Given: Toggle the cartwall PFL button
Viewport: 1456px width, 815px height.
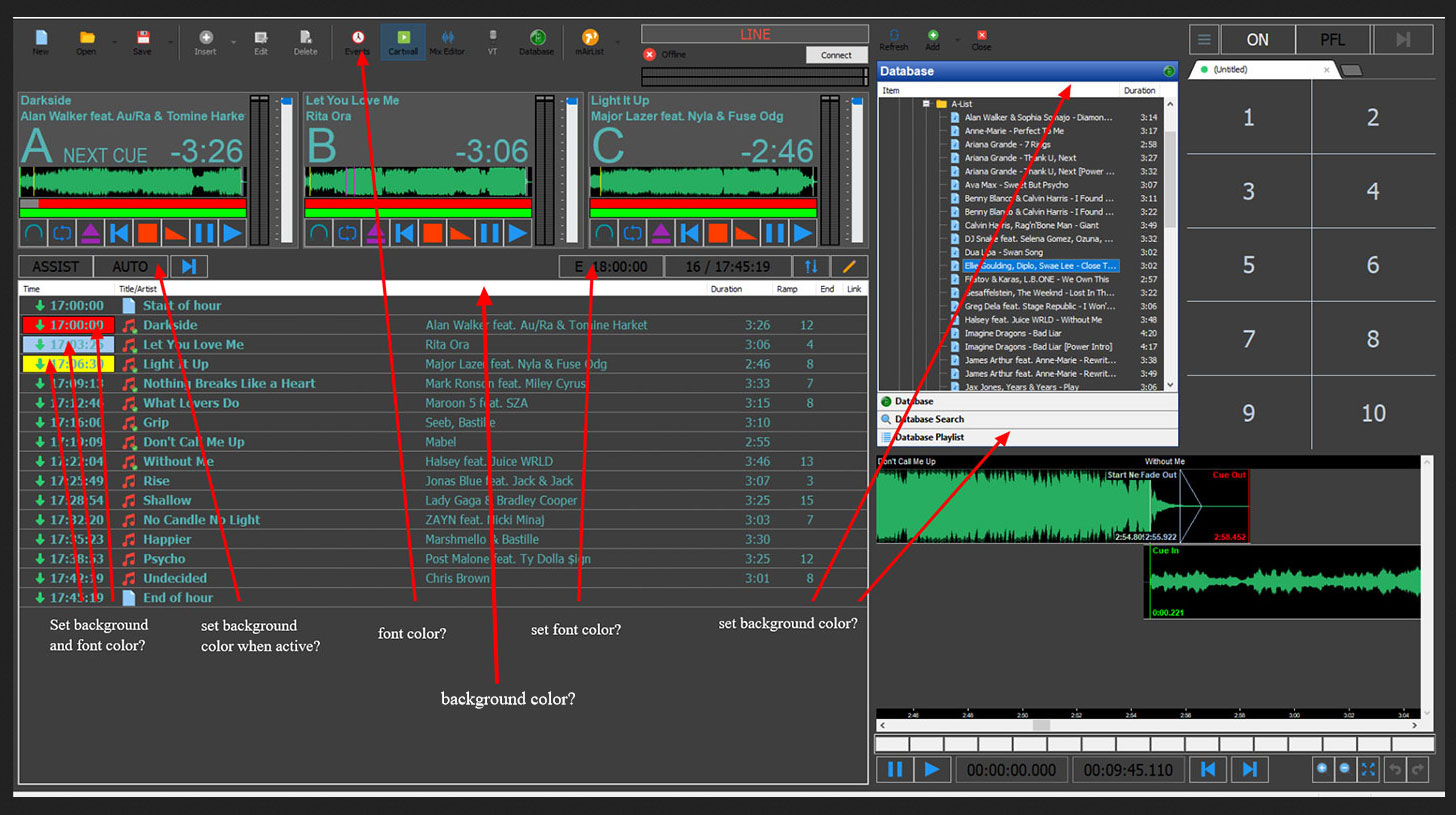Looking at the screenshot, I should click(x=1334, y=40).
